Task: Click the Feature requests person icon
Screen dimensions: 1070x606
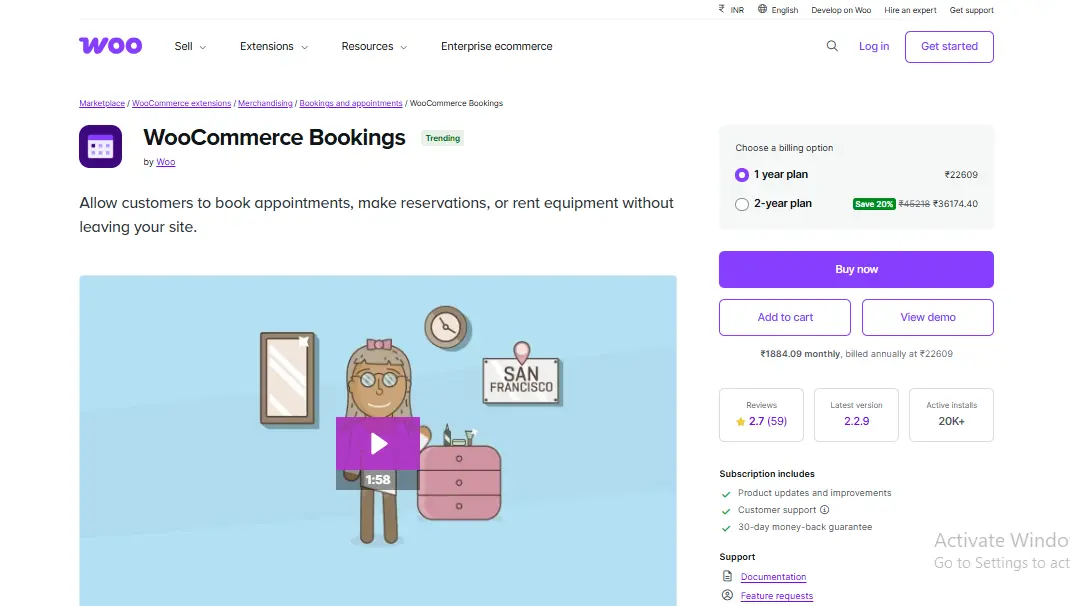Action: (727, 595)
